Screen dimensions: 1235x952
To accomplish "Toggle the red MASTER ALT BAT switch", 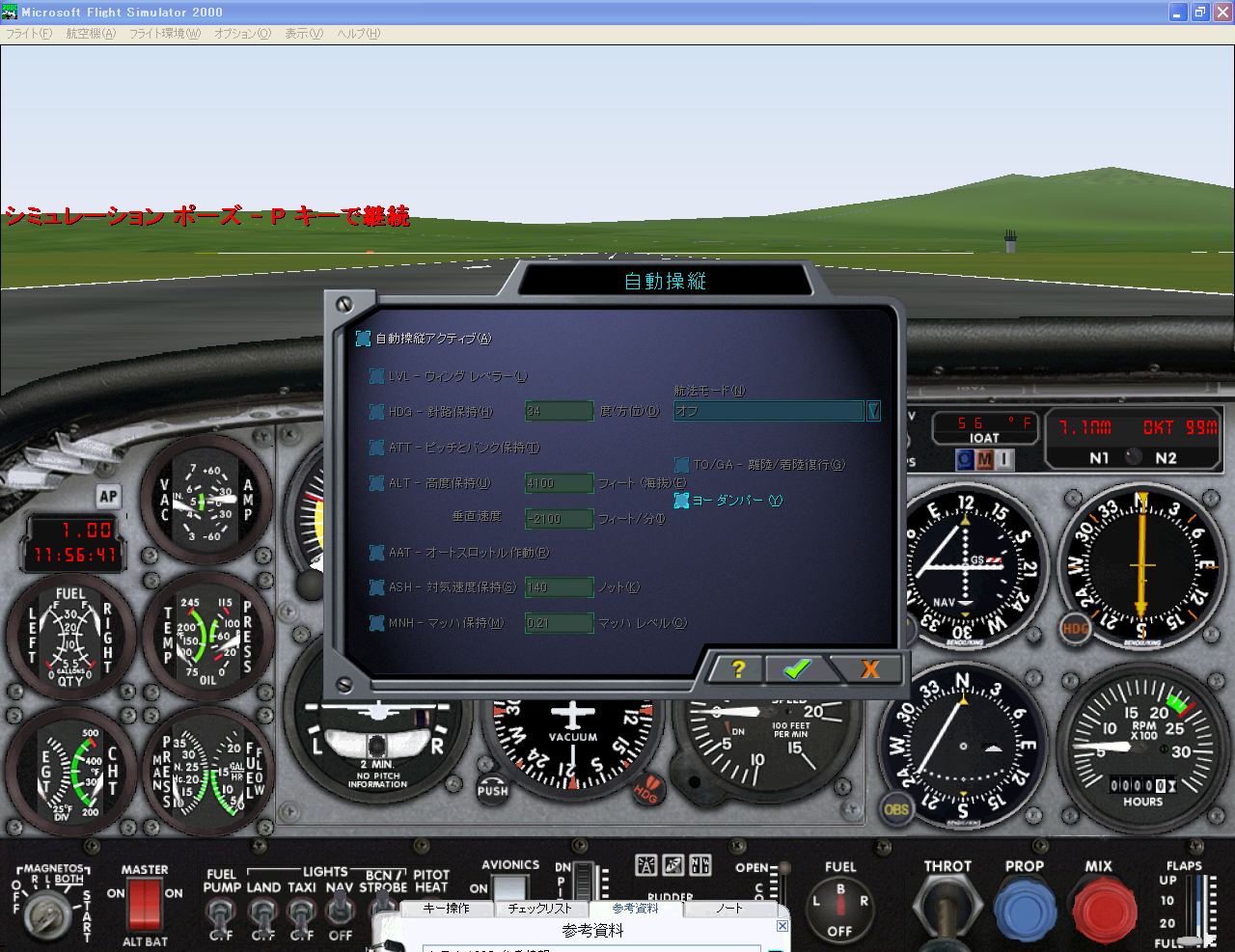I will [144, 905].
